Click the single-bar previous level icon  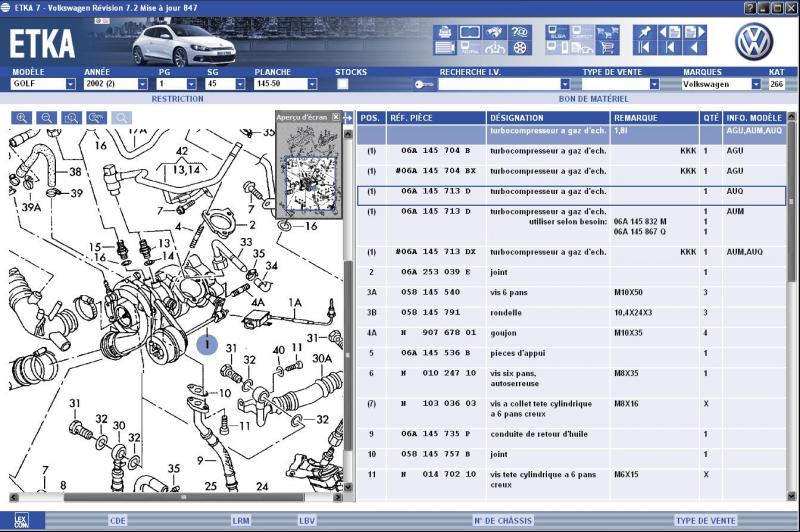point(669,48)
